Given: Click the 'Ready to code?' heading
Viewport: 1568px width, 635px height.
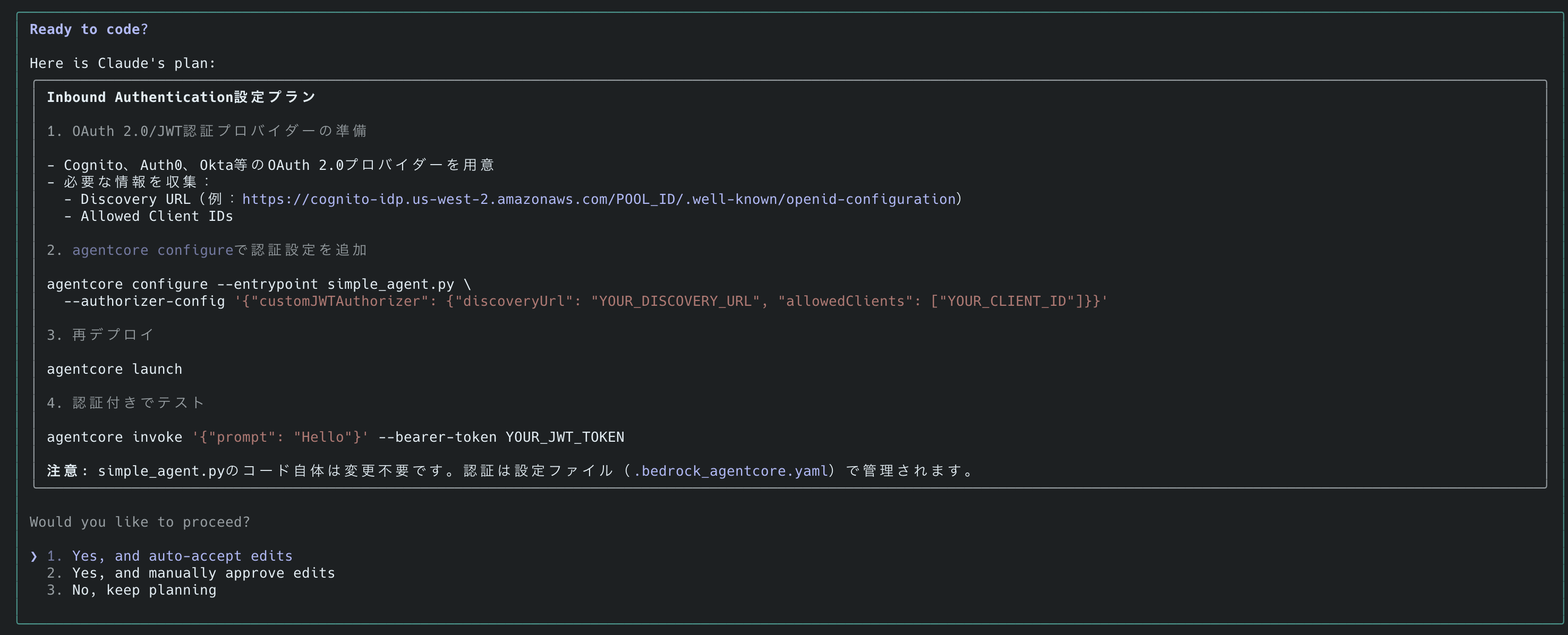Looking at the screenshot, I should pos(89,29).
